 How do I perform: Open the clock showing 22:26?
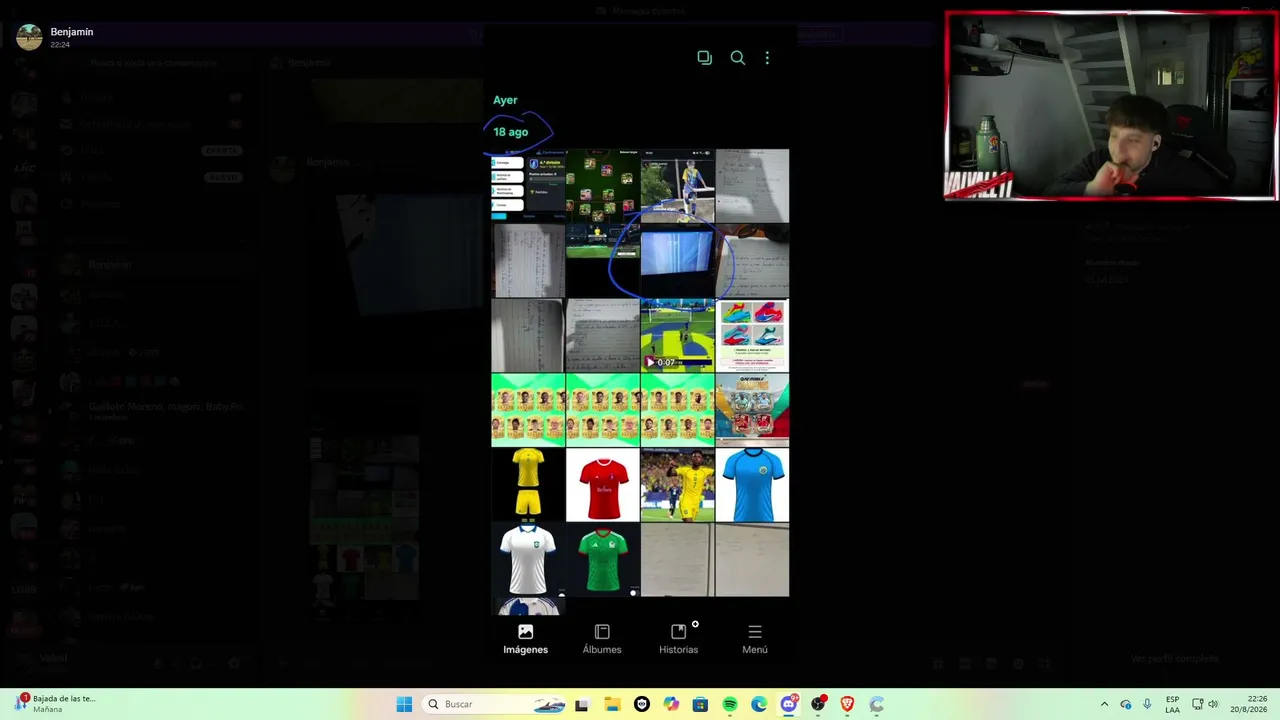[x=1248, y=704]
